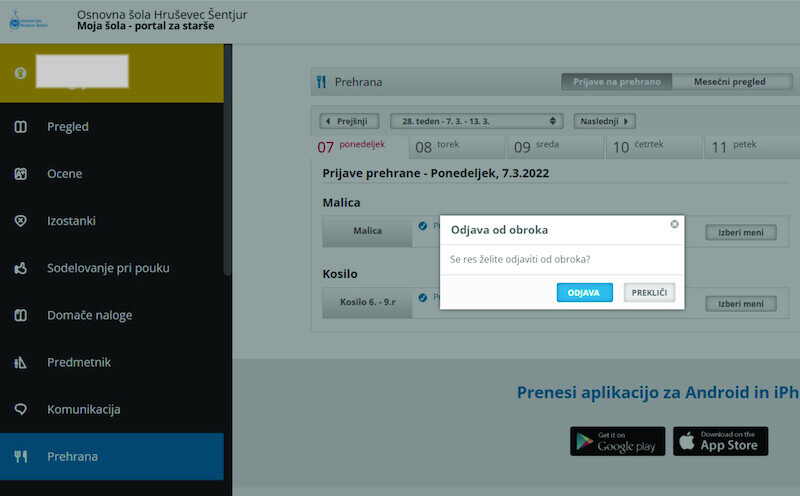
Task: Advance to next week with Naslednji
Action: coord(605,121)
